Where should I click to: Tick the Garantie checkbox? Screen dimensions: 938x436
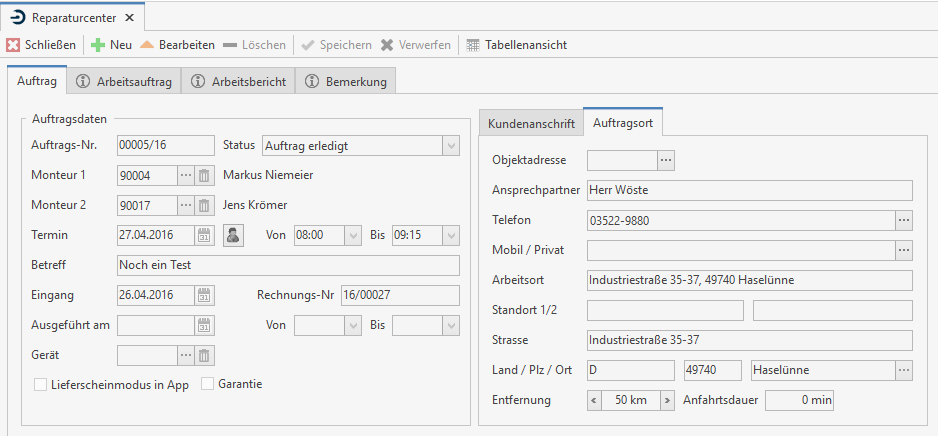(208, 383)
